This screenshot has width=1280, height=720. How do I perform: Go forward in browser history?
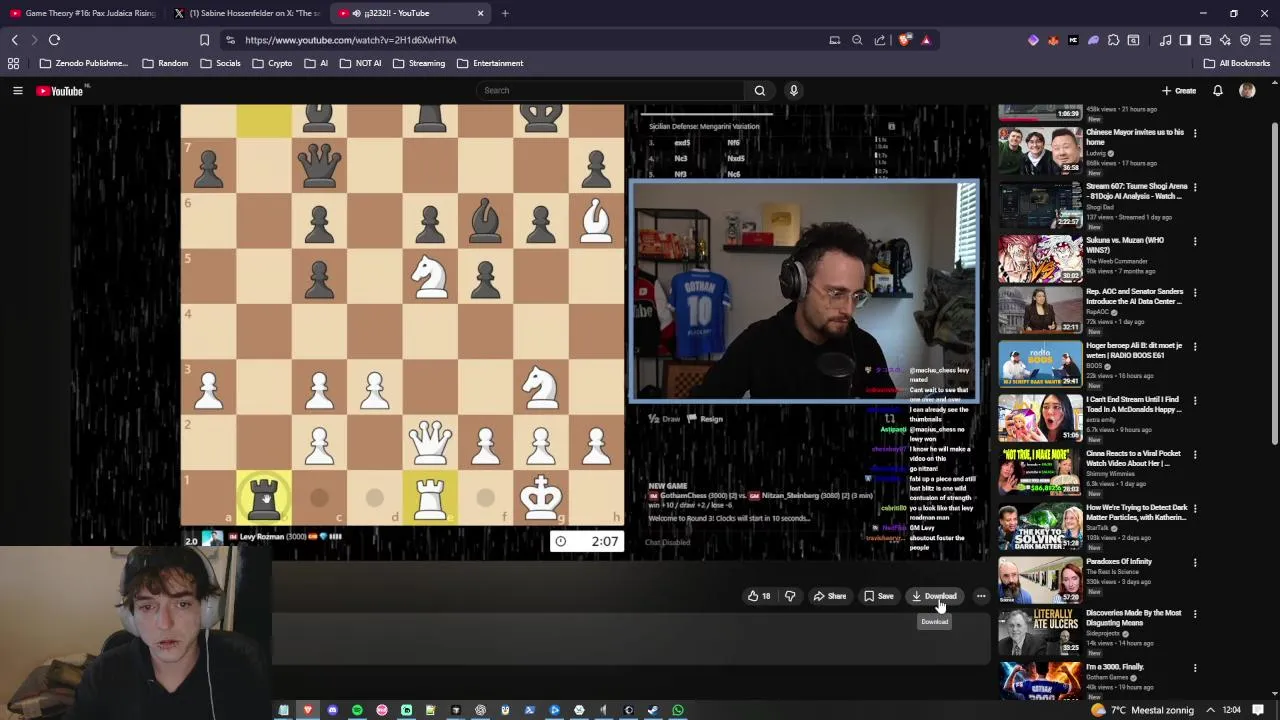point(33,40)
